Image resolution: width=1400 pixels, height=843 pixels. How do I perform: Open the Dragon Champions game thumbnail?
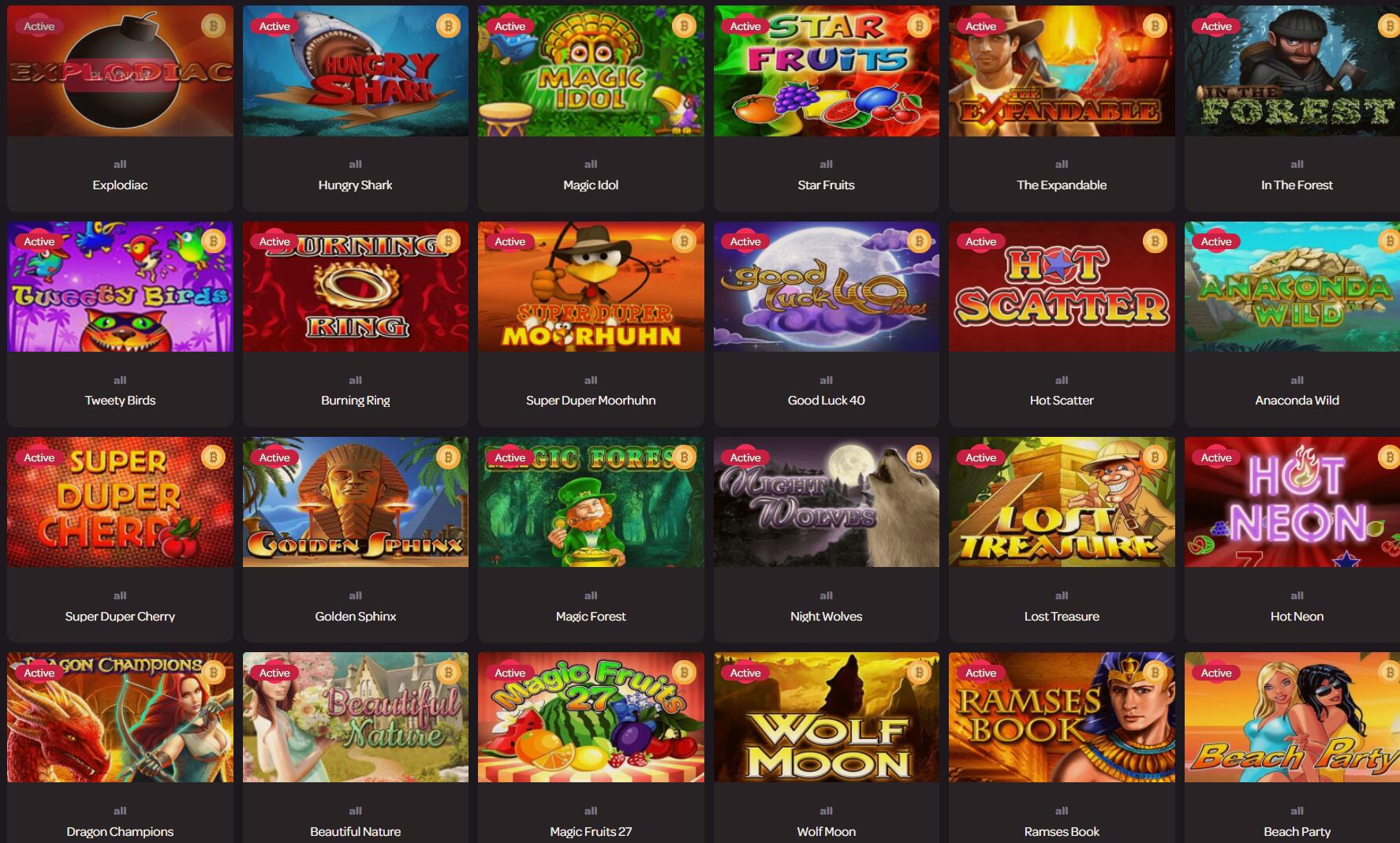click(120, 718)
